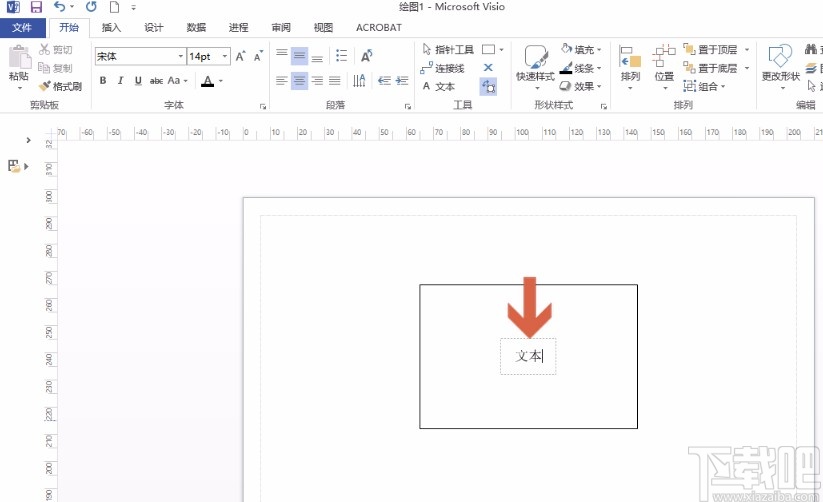Toggle underline formatting

click(x=138, y=80)
